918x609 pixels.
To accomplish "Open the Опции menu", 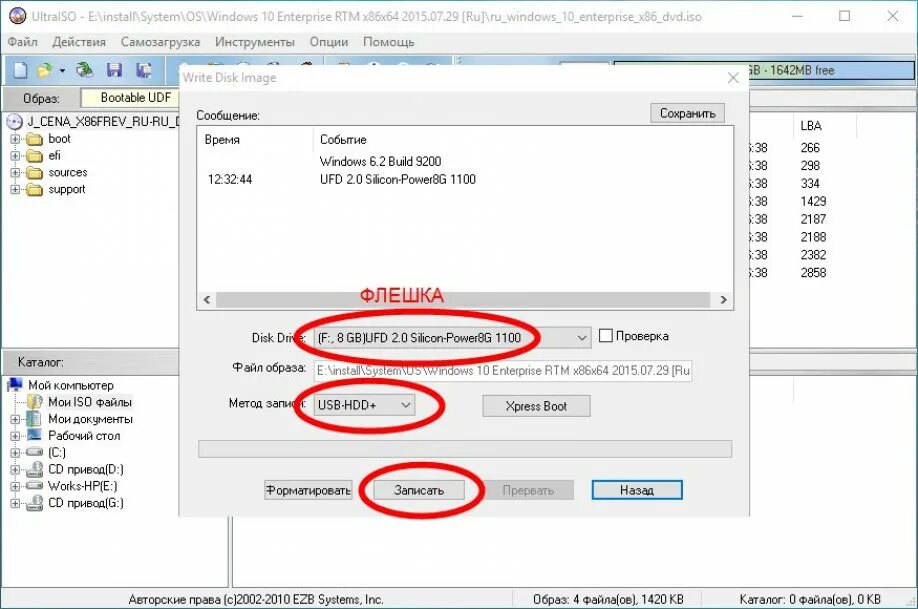I will pos(329,42).
